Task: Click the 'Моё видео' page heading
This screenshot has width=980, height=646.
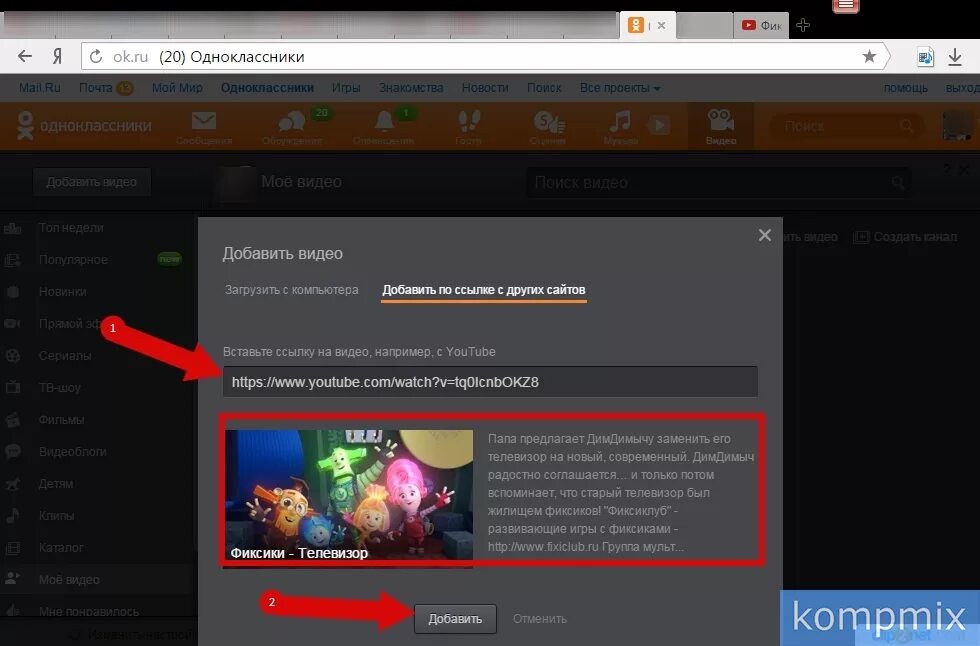Action: (301, 182)
